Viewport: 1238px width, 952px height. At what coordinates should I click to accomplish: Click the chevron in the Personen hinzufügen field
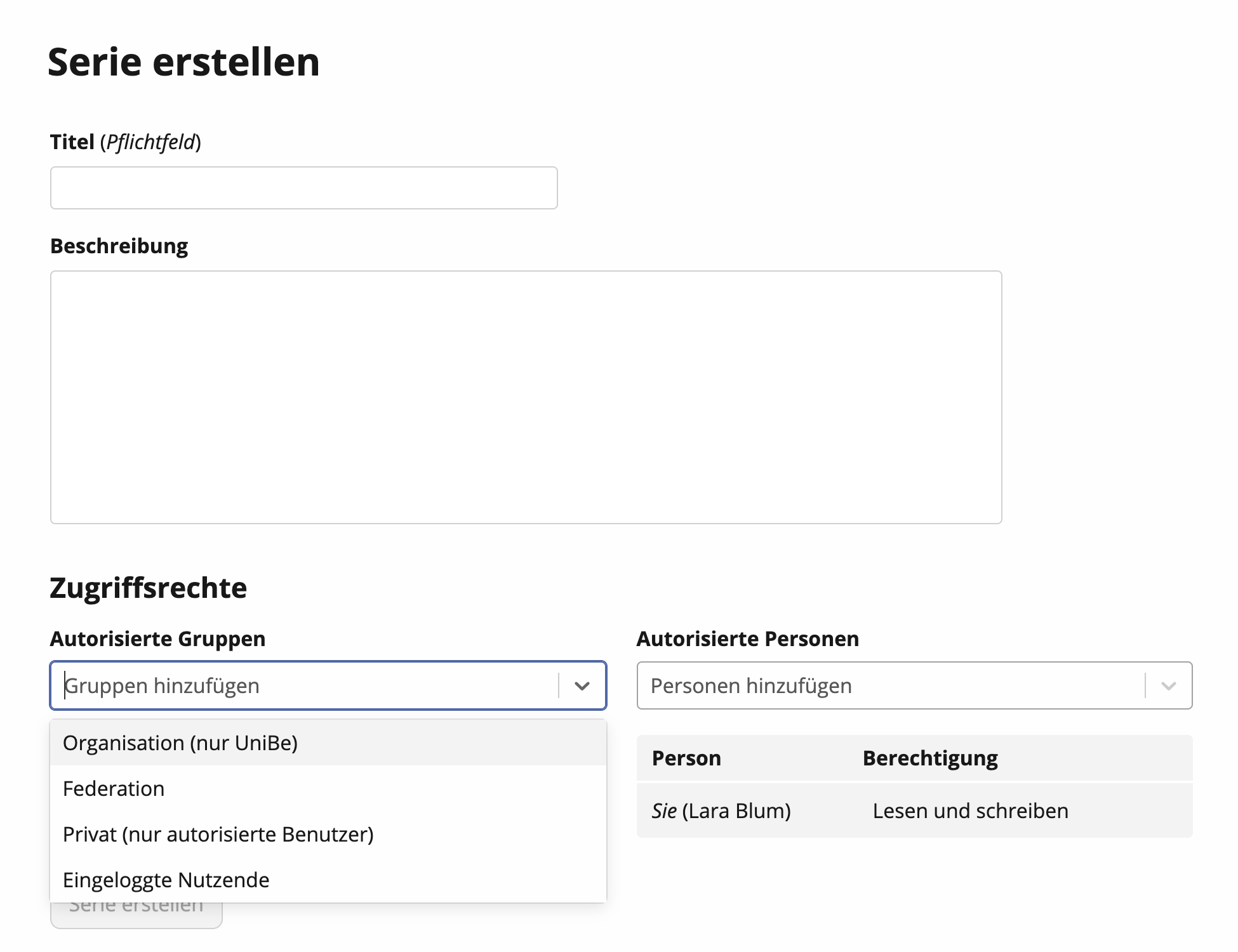pos(1168,685)
